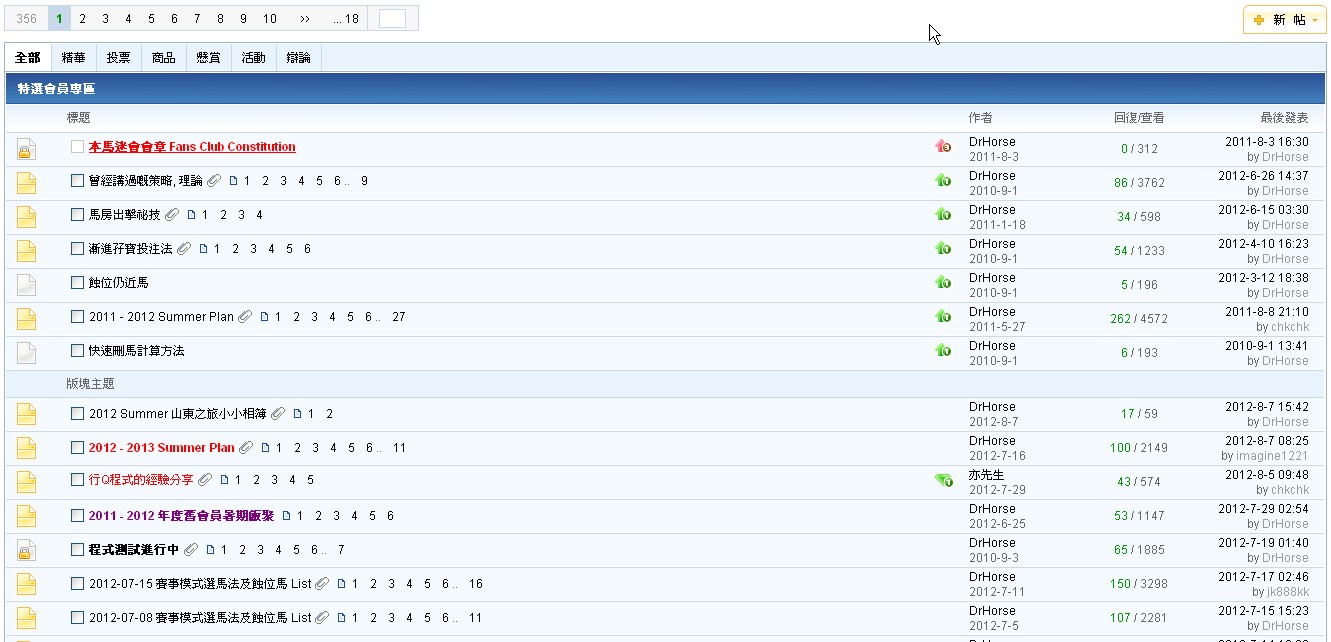Jump to last page via ...18 link
The width and height of the screenshot is (1331, 642).
(346, 19)
